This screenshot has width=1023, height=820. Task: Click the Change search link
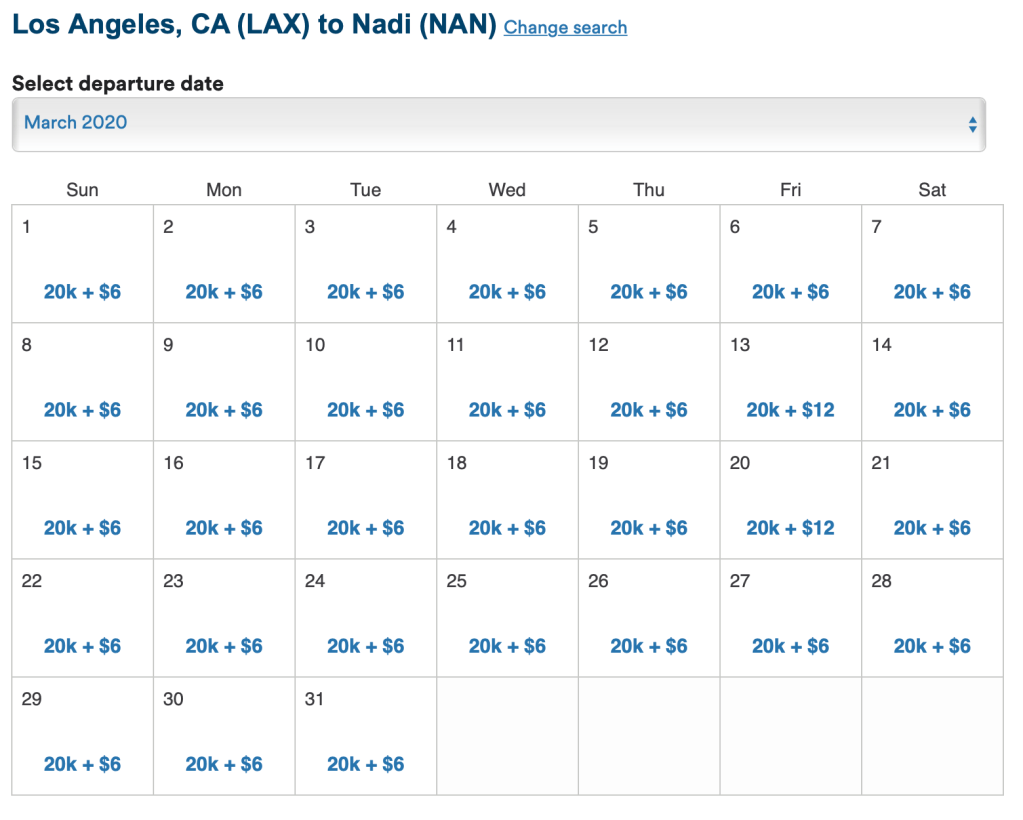click(x=565, y=27)
